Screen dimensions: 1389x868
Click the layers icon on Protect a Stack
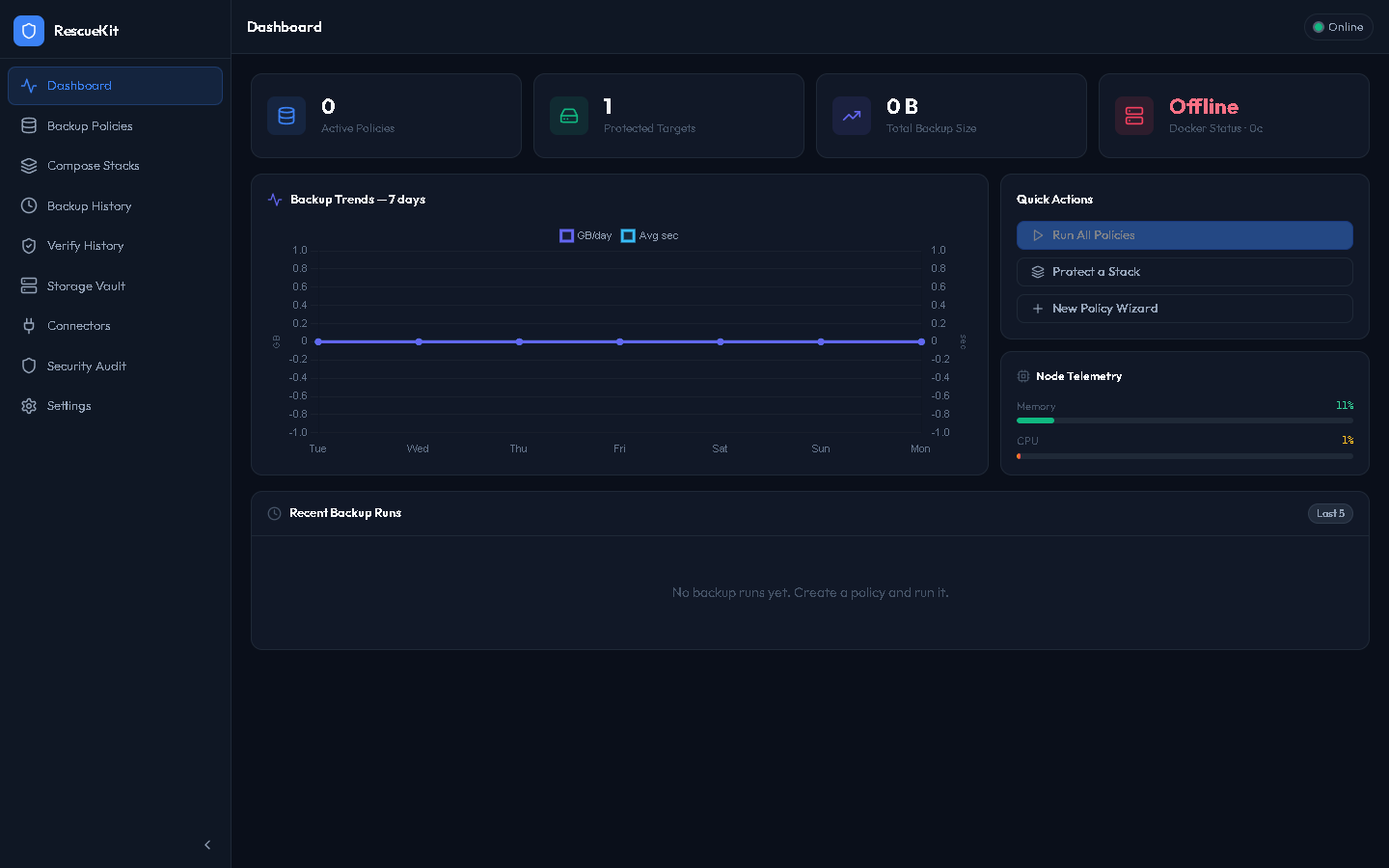point(1038,272)
